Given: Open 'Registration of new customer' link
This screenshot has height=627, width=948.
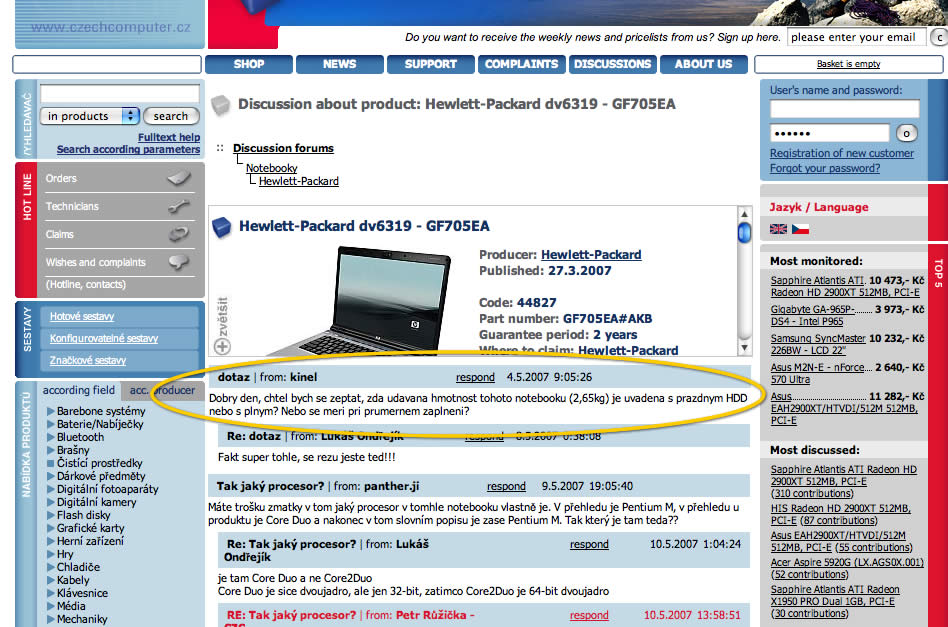Looking at the screenshot, I should click(841, 153).
